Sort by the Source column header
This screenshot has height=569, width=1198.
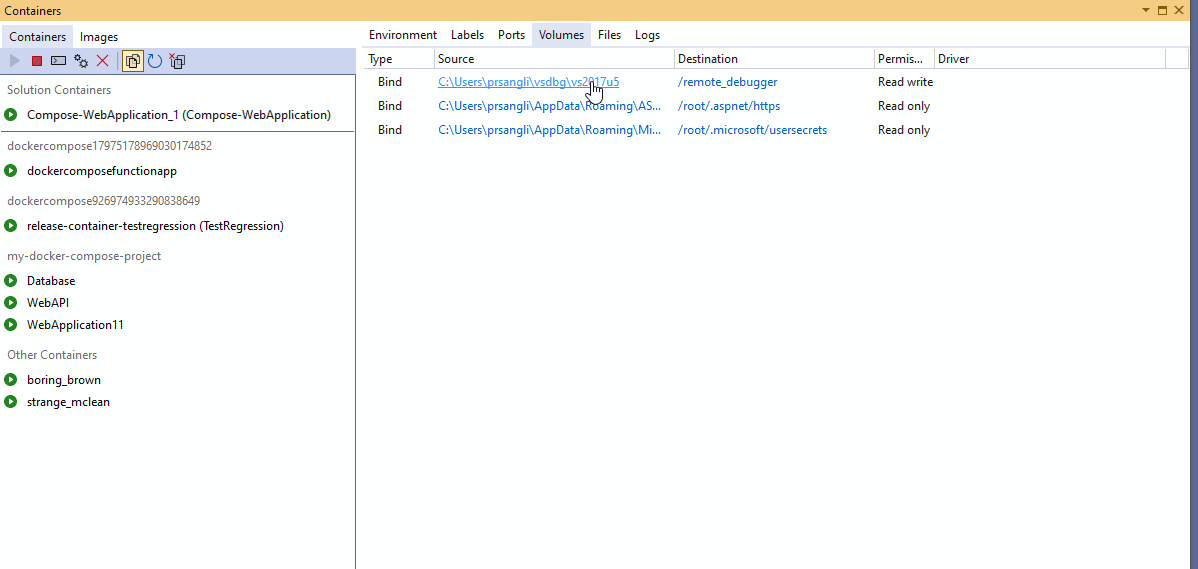coord(555,59)
